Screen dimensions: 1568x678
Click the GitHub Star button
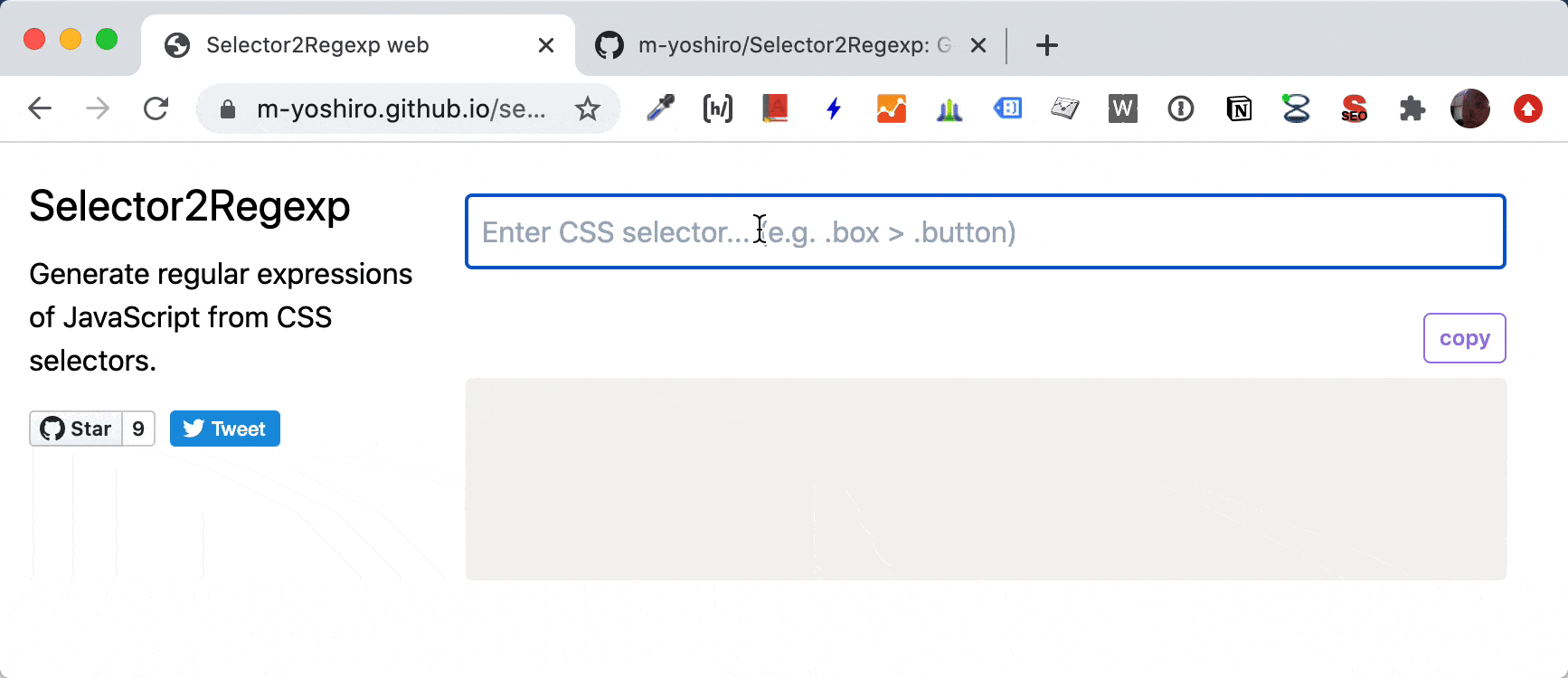tap(76, 428)
